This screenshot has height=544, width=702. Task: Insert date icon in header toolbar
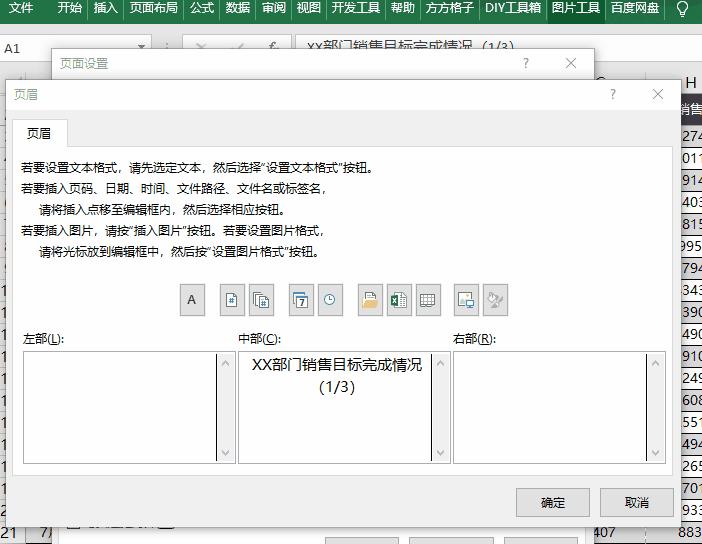coord(301,300)
